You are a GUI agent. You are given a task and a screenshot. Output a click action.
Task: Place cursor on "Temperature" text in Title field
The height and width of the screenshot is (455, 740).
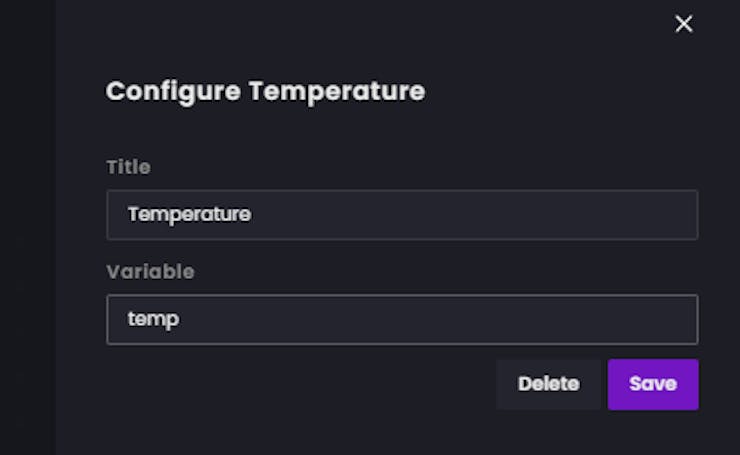(x=189, y=215)
